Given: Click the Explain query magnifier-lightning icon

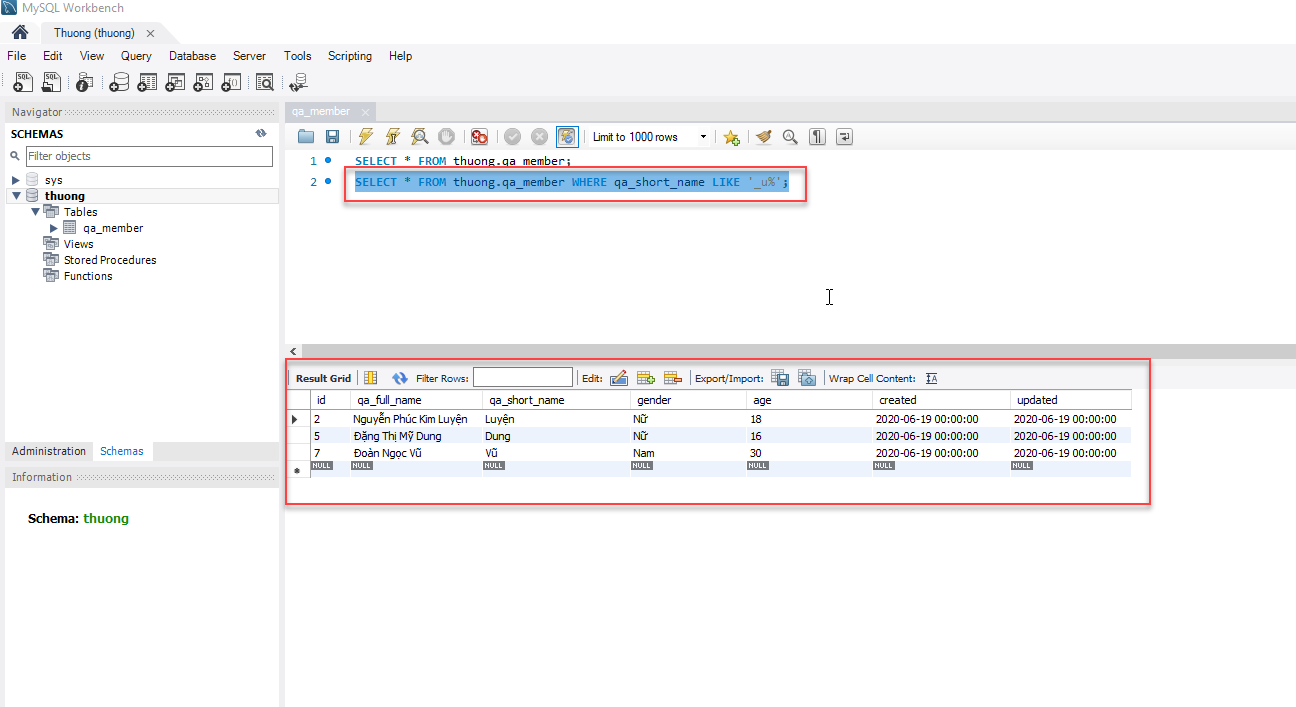Looking at the screenshot, I should [x=420, y=137].
